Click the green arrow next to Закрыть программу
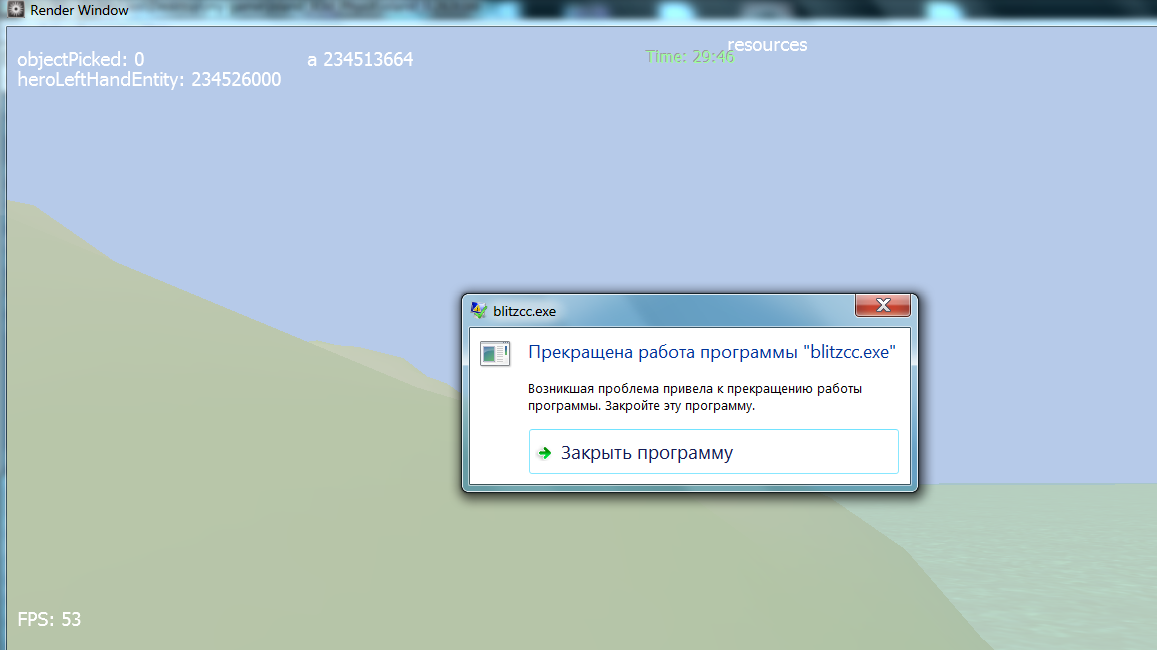The height and width of the screenshot is (650, 1157). (544, 453)
